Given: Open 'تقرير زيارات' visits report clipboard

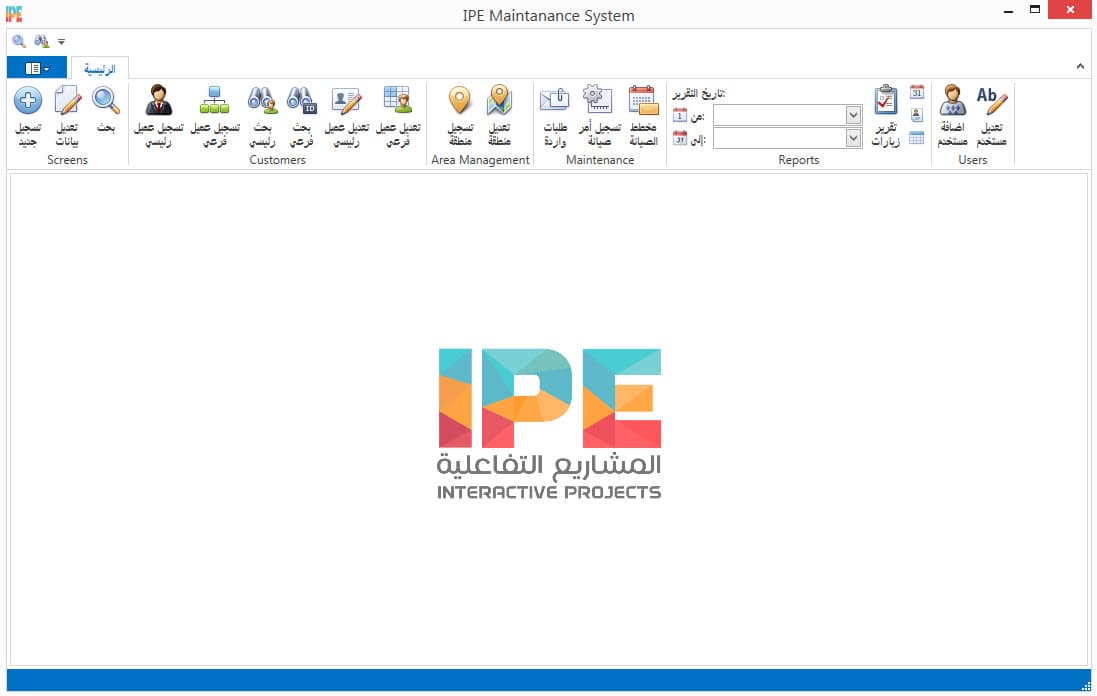Looking at the screenshot, I should pyautogui.click(x=886, y=115).
